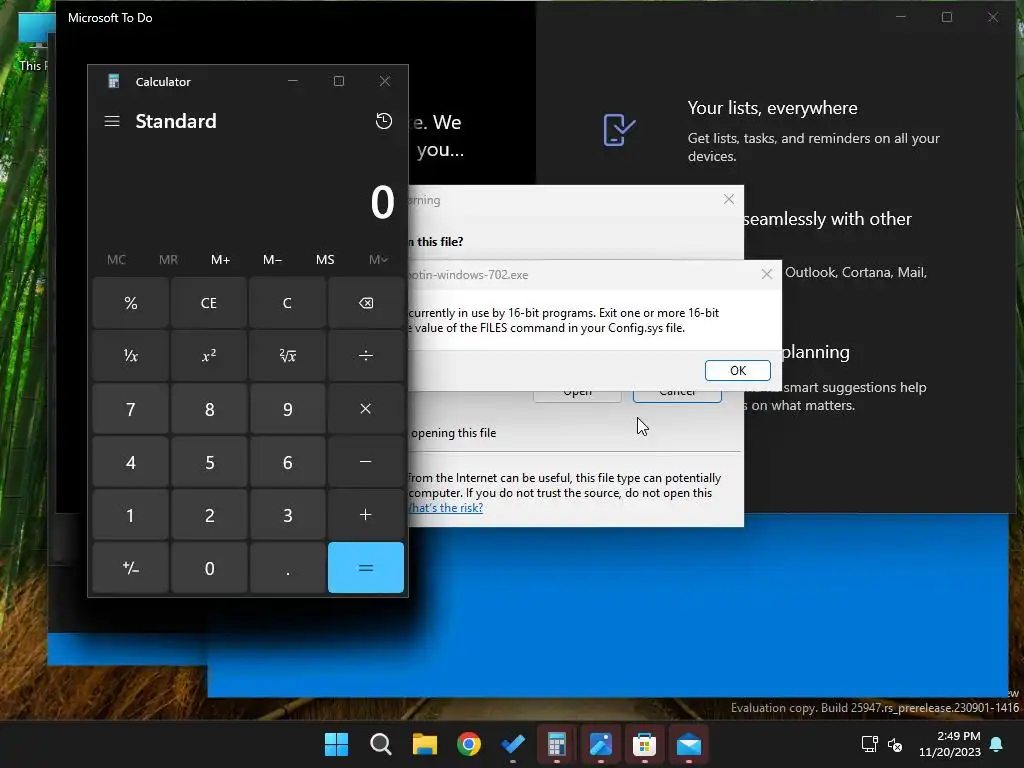This screenshot has width=1024, height=768.
Task: Open the Windows Start menu
Action: [336, 744]
